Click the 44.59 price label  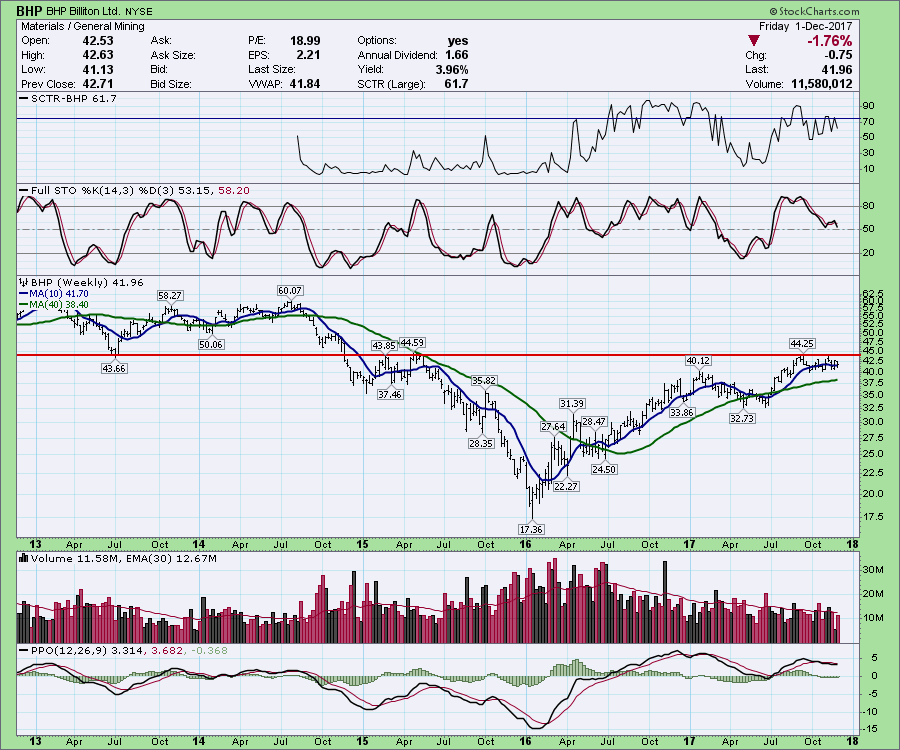(412, 343)
